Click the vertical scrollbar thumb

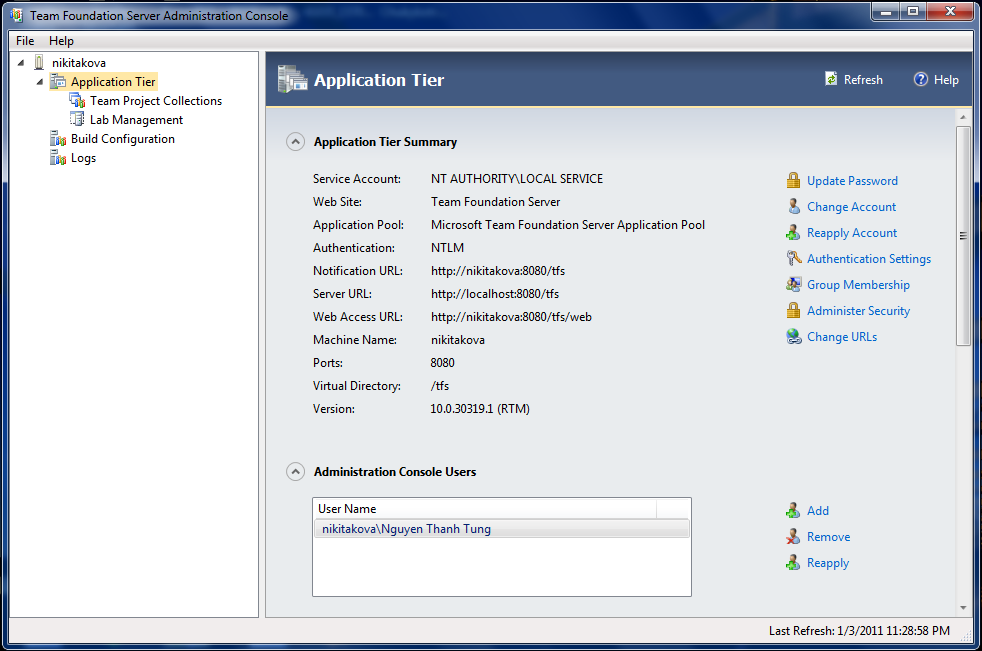point(963,236)
